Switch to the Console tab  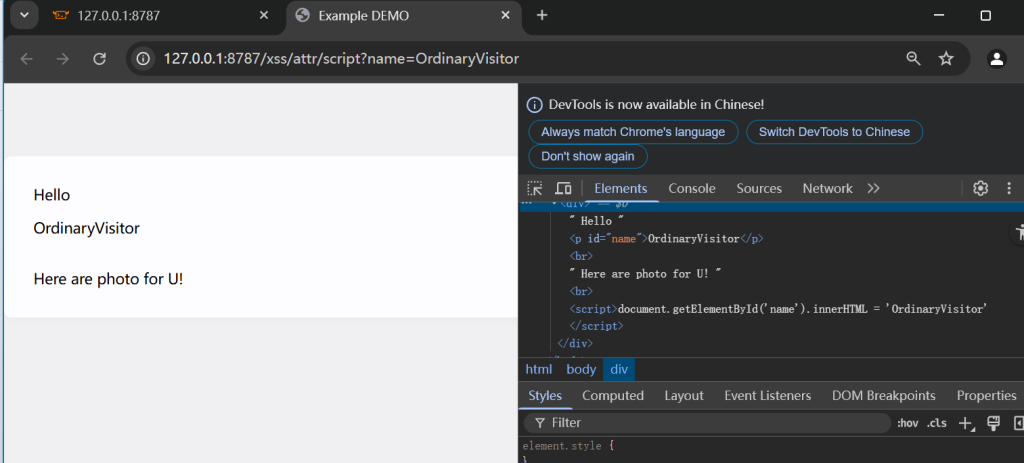point(692,188)
